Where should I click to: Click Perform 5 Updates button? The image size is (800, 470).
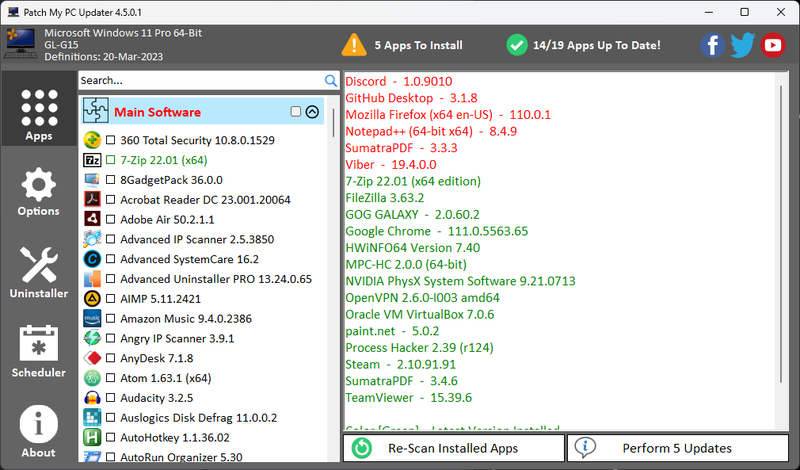click(x=677, y=448)
